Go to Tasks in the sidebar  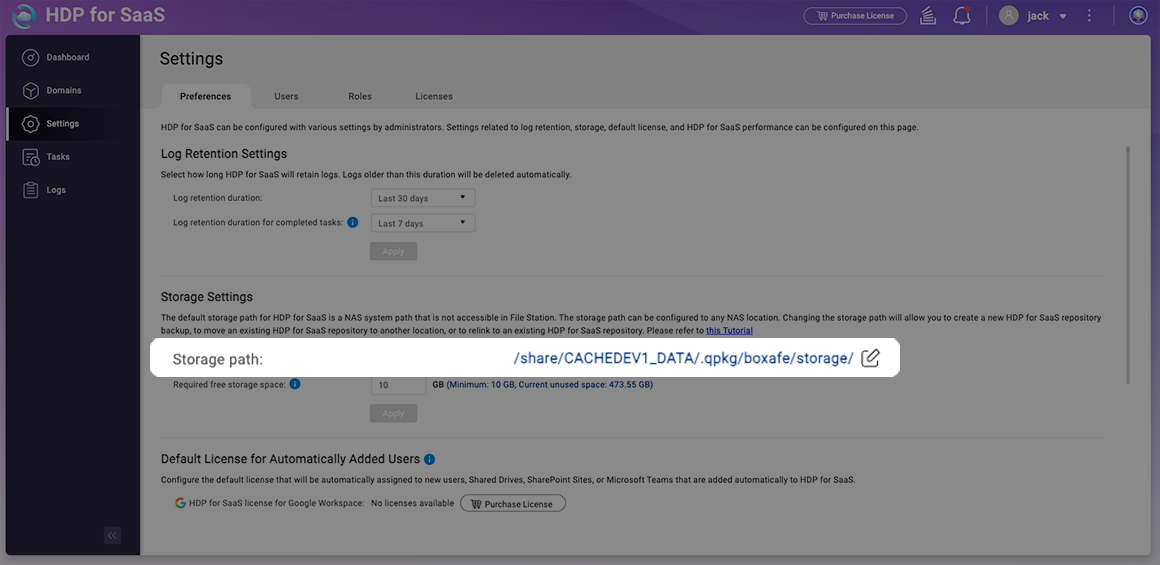click(58, 157)
